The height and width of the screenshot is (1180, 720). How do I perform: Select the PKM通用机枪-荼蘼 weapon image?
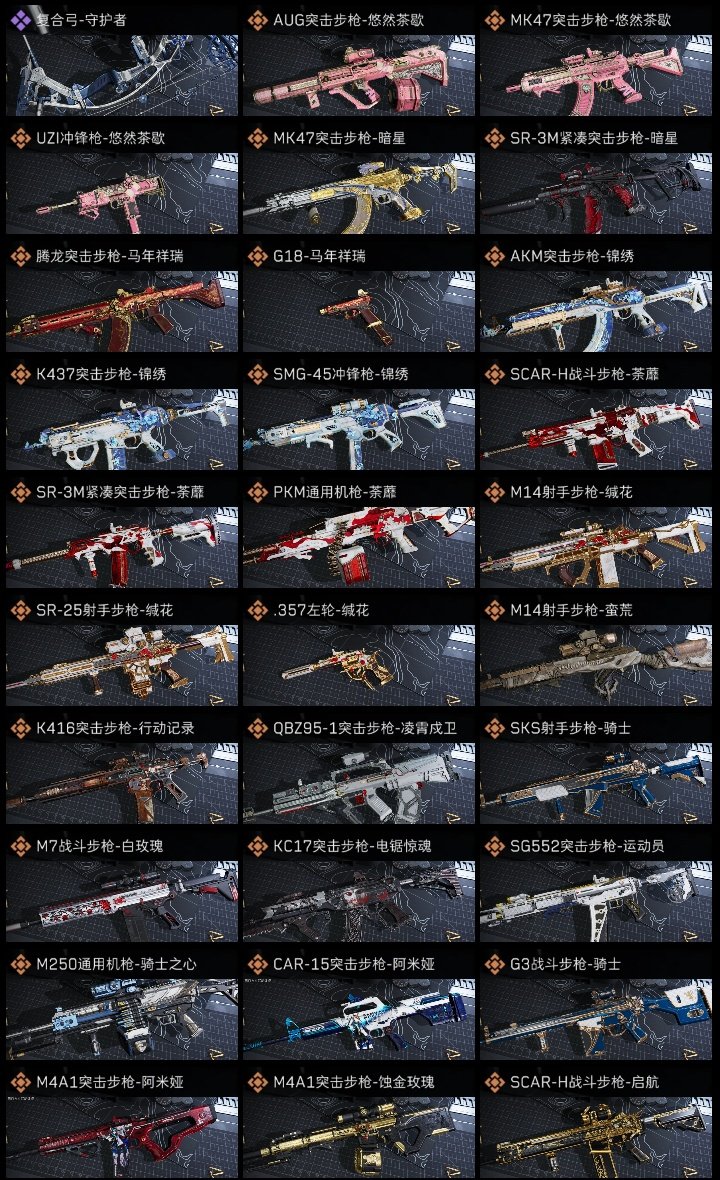(359, 547)
